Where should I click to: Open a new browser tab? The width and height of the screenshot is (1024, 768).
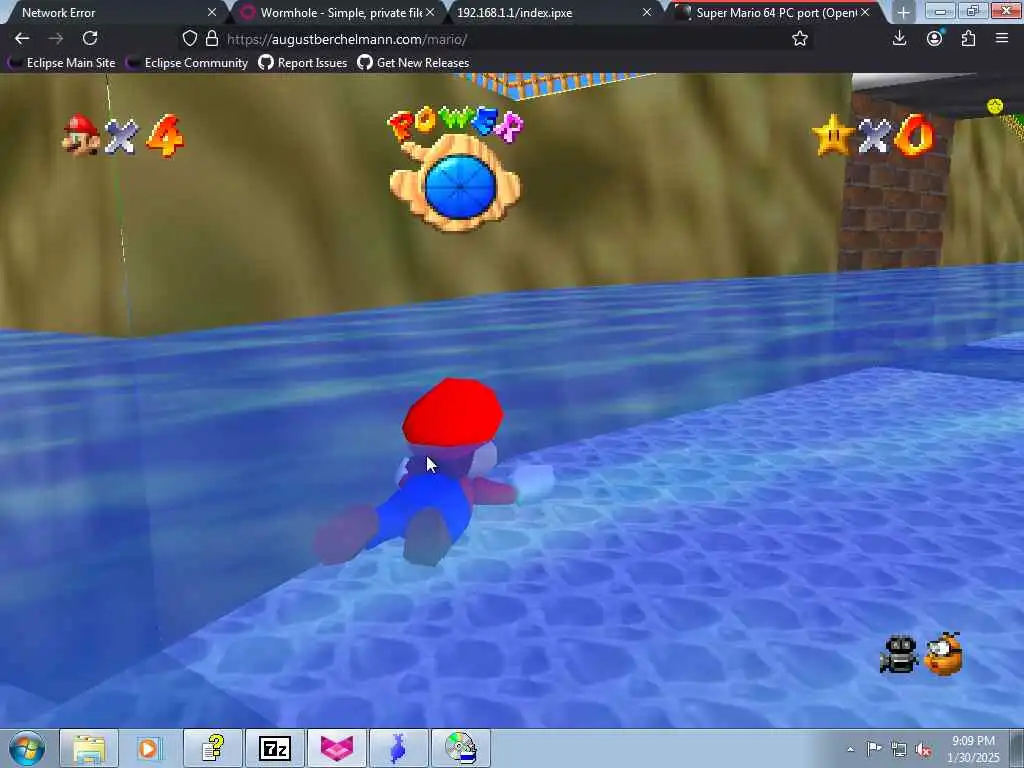tap(903, 12)
